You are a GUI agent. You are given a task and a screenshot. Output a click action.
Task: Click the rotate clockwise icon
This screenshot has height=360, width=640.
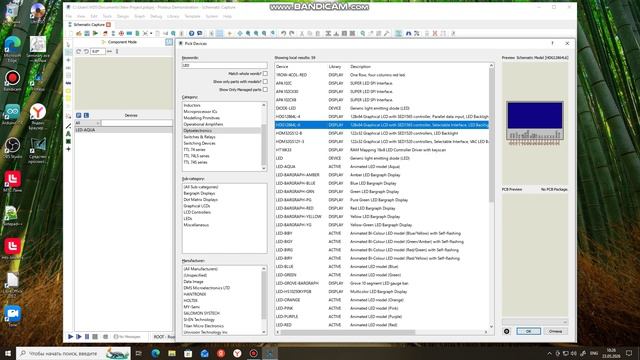[x=79, y=51]
